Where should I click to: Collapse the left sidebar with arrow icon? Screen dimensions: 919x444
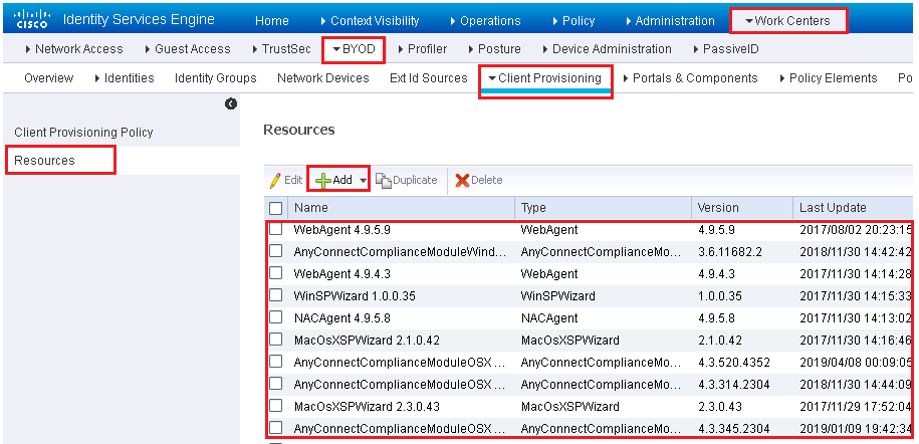coord(230,104)
